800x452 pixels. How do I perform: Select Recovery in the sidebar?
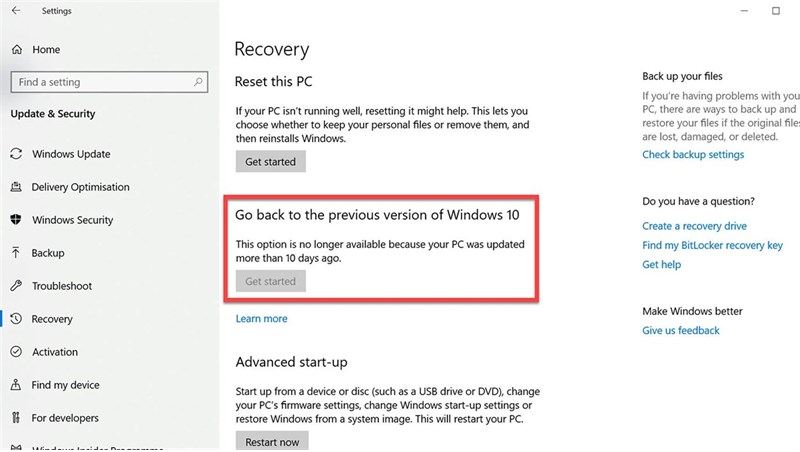pyautogui.click(x=52, y=319)
